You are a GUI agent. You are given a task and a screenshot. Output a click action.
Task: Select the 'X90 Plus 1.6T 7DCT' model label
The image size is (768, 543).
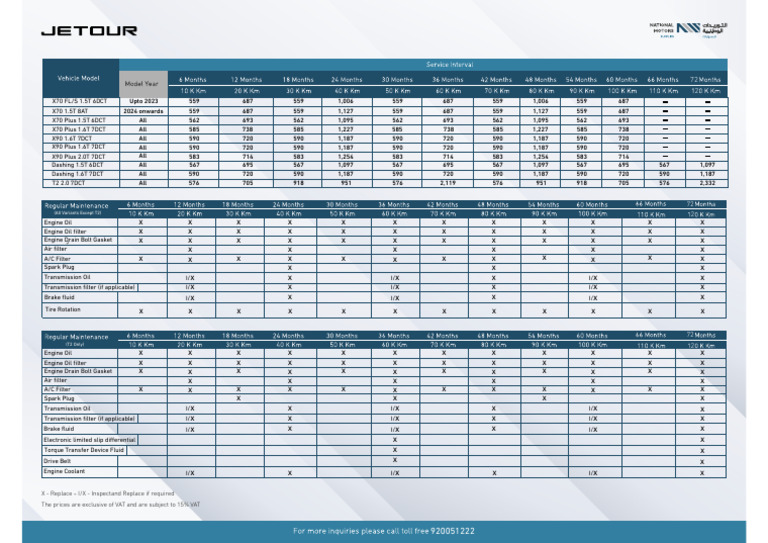tap(78, 147)
